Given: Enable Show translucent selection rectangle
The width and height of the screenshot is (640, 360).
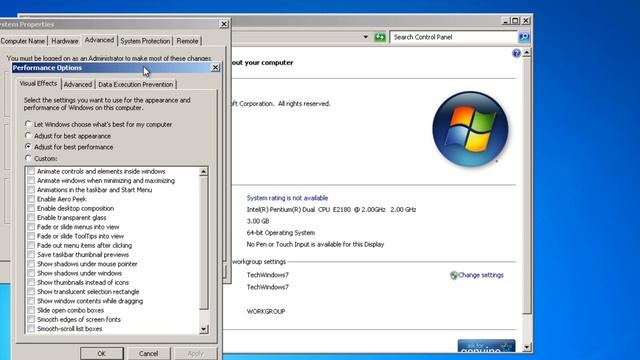Looking at the screenshot, I should coord(31,291).
